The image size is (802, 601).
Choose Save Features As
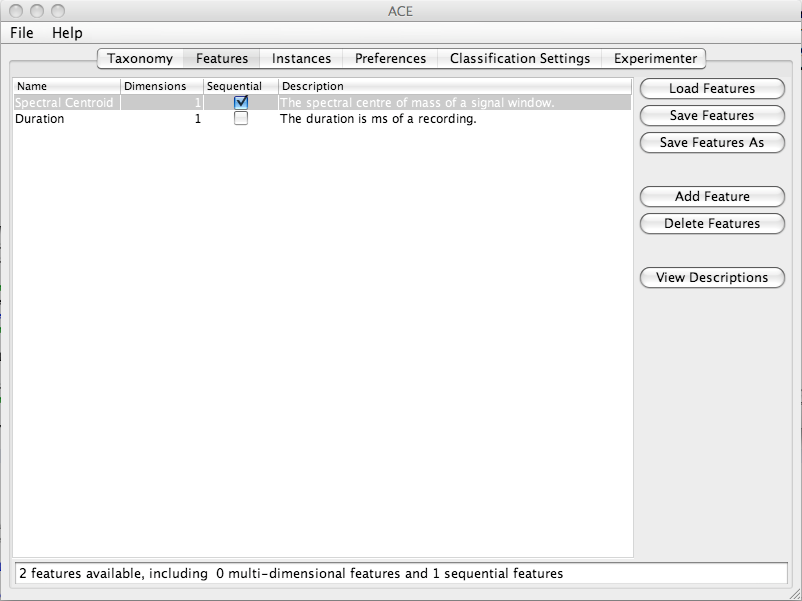(x=712, y=142)
